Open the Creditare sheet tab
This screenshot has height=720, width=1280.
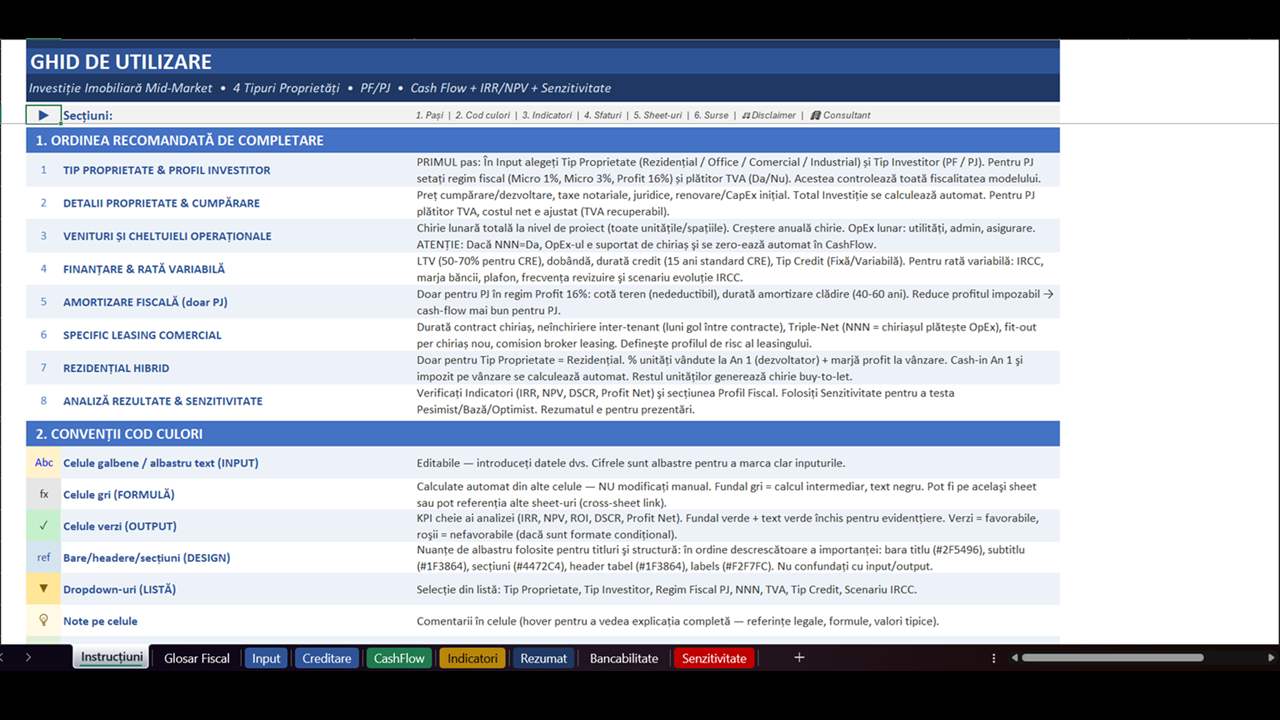coord(327,658)
